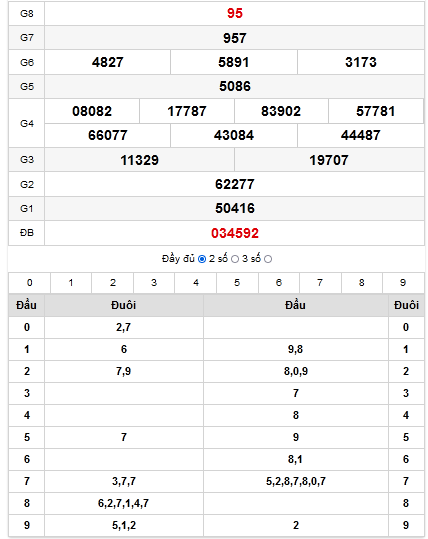
Task: Click the G4 result 43084
Action: (234, 135)
